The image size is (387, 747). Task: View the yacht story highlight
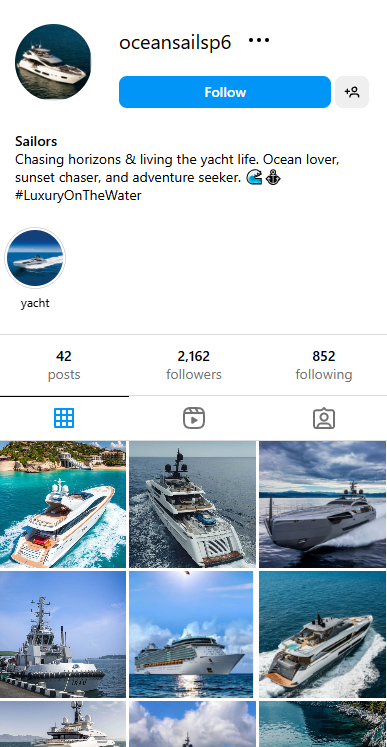pyautogui.click(x=35, y=258)
